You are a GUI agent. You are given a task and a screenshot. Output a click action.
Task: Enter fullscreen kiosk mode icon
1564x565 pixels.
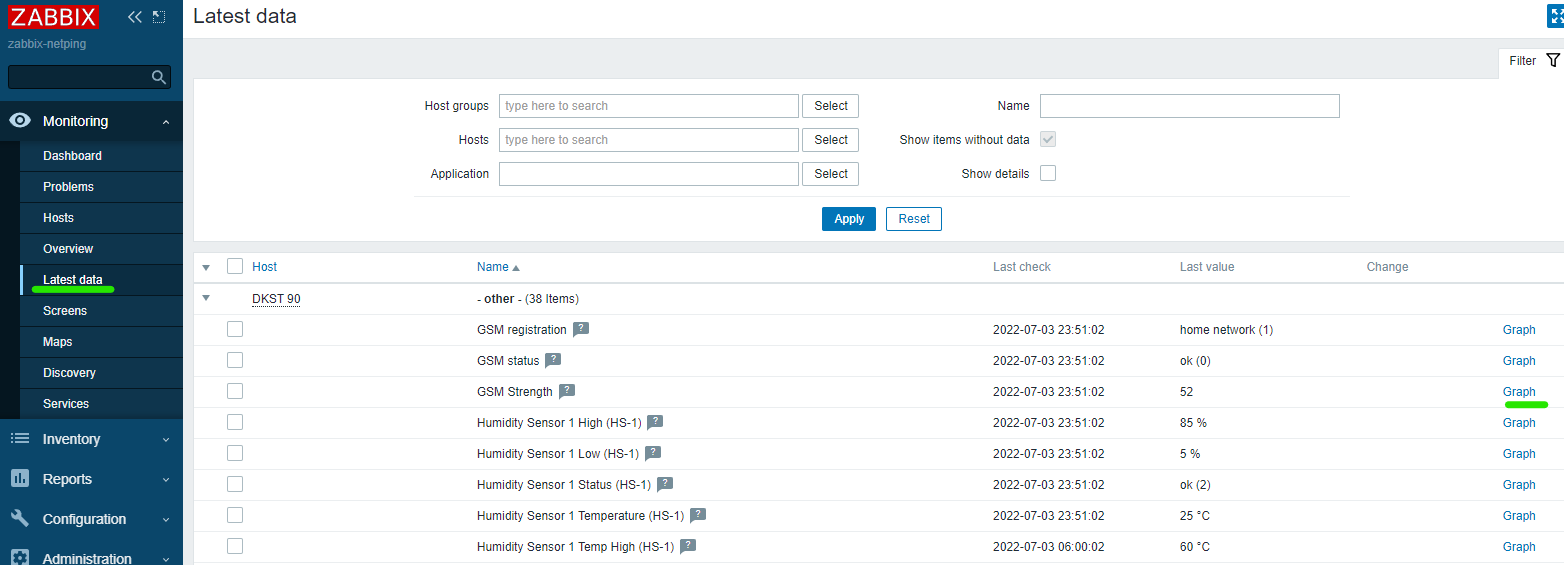coord(1555,17)
